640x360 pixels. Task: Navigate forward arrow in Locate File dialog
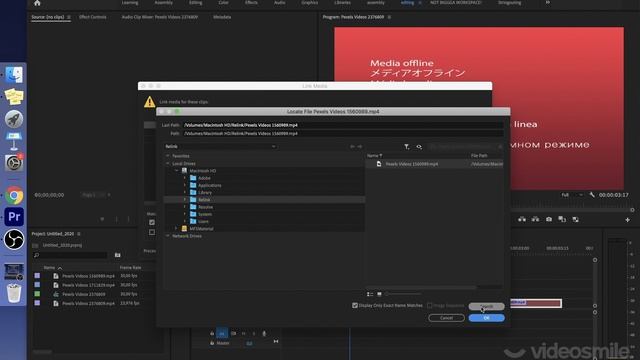[360, 147]
